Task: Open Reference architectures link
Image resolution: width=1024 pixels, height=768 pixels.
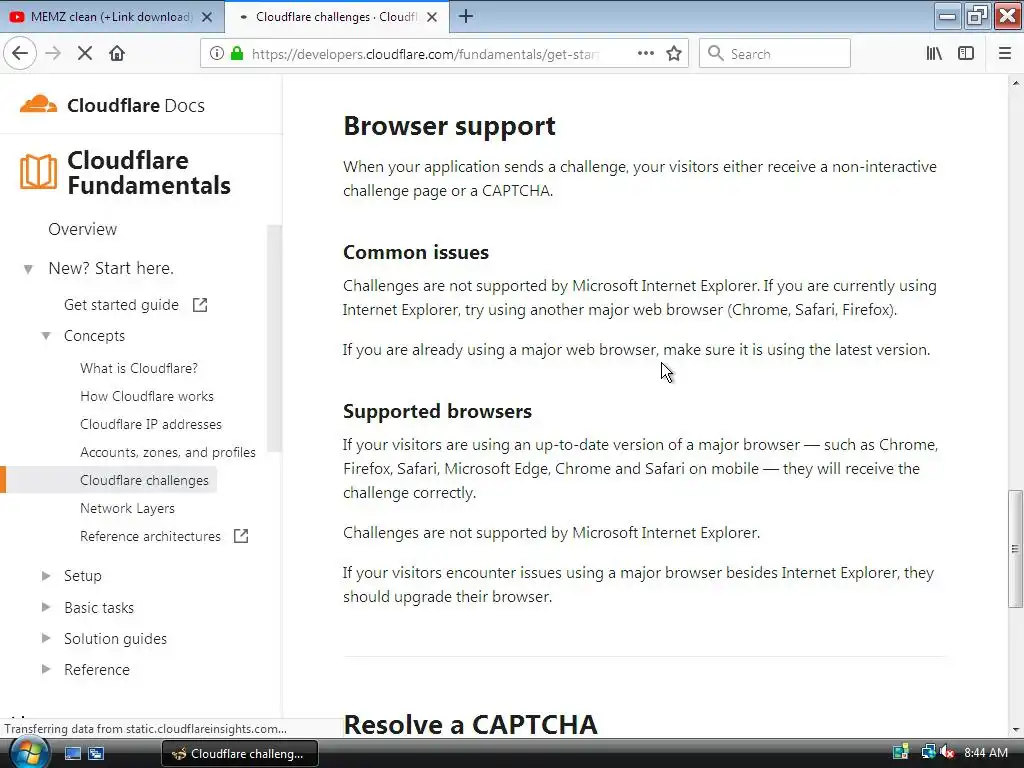Action: (150, 536)
